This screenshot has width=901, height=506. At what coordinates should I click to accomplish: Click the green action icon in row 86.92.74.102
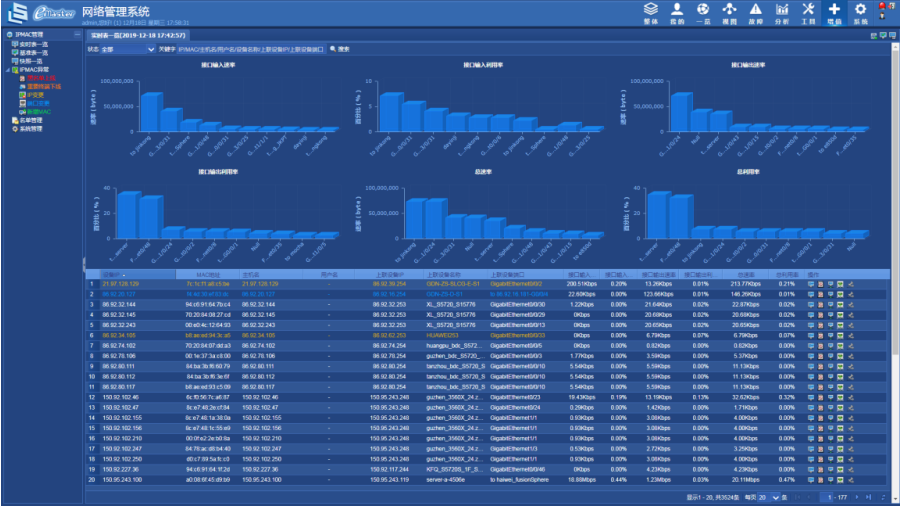pos(840,346)
